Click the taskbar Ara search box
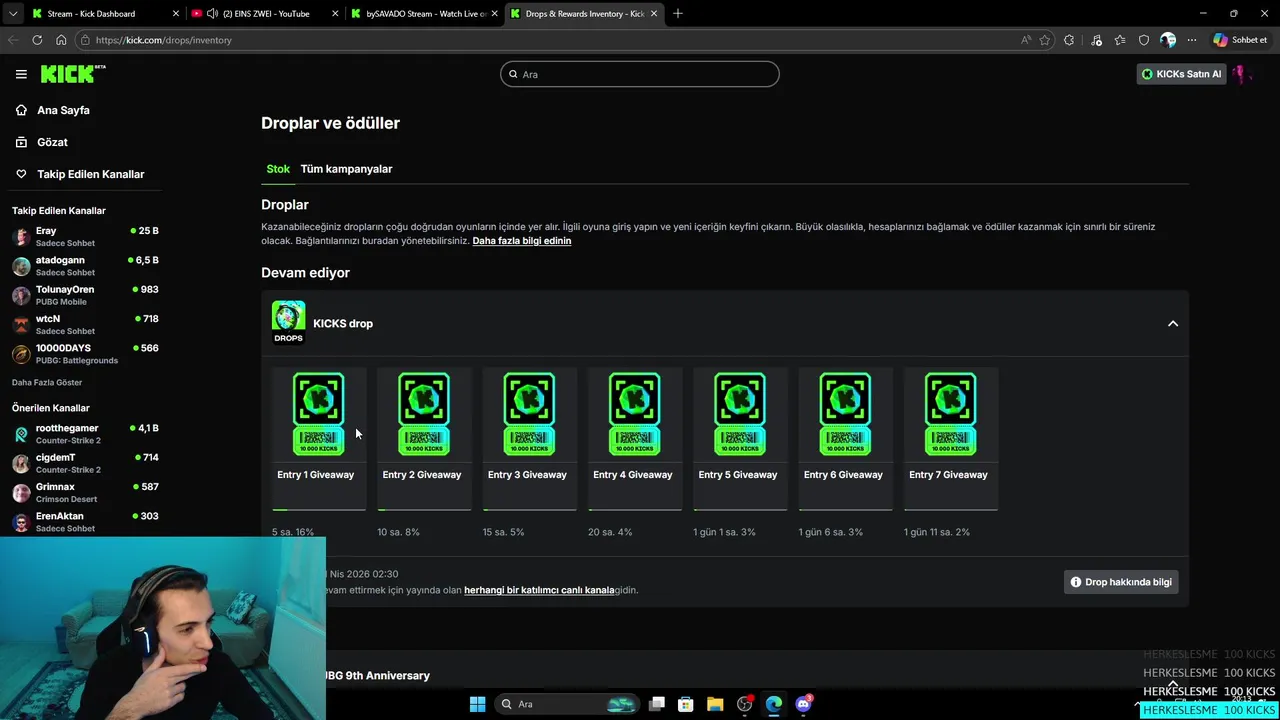This screenshot has width=1280, height=720. click(x=567, y=704)
